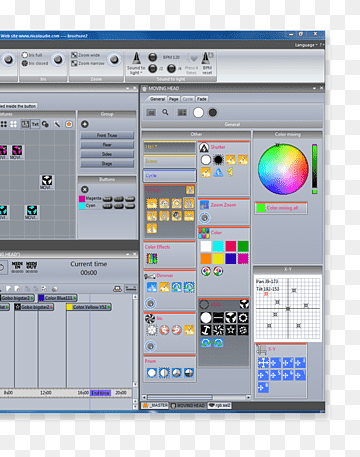The height and width of the screenshot is (457, 360).
Task: Choose the Zoom wide preset
Action: point(86,55)
